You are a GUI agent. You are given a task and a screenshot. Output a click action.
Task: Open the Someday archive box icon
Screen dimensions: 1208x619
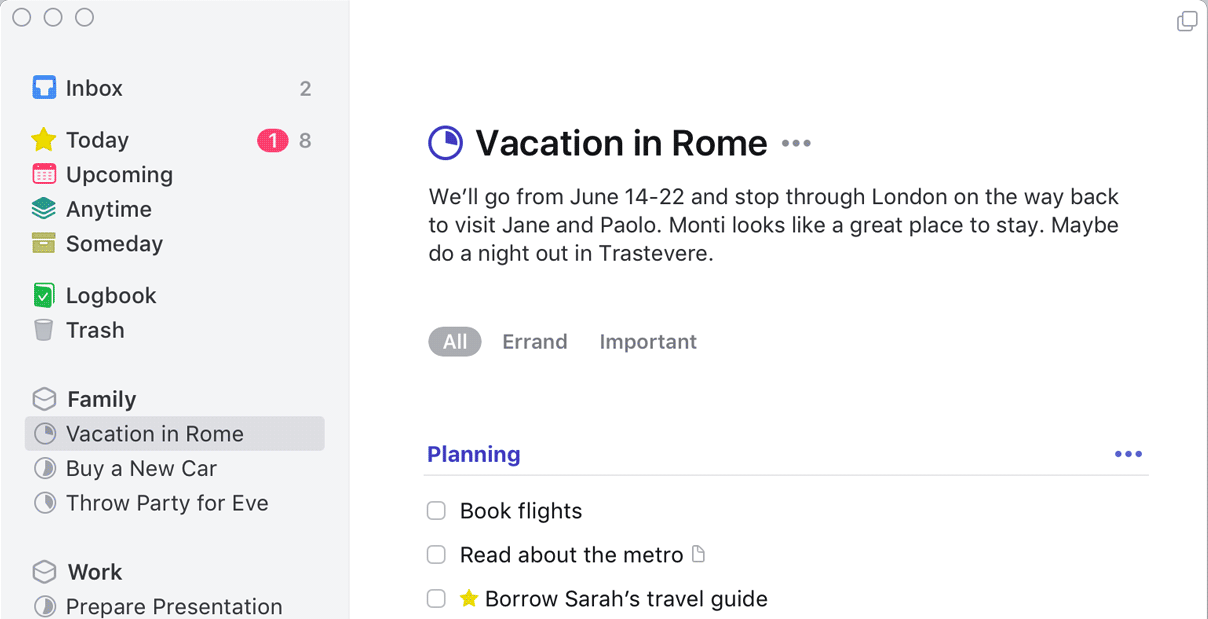[44, 243]
